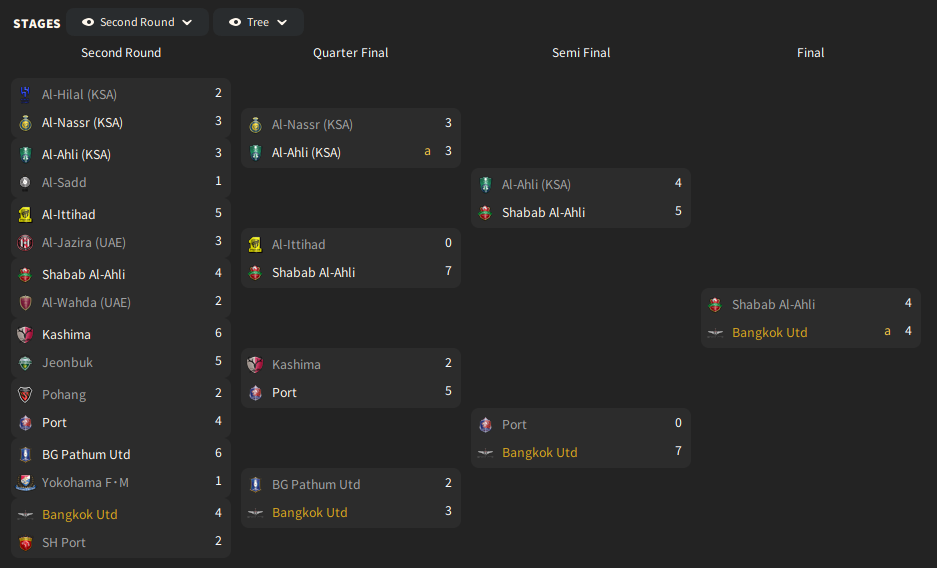Toggle eye icon beside Second Round
This screenshot has width=937, height=568.
[x=88, y=22]
